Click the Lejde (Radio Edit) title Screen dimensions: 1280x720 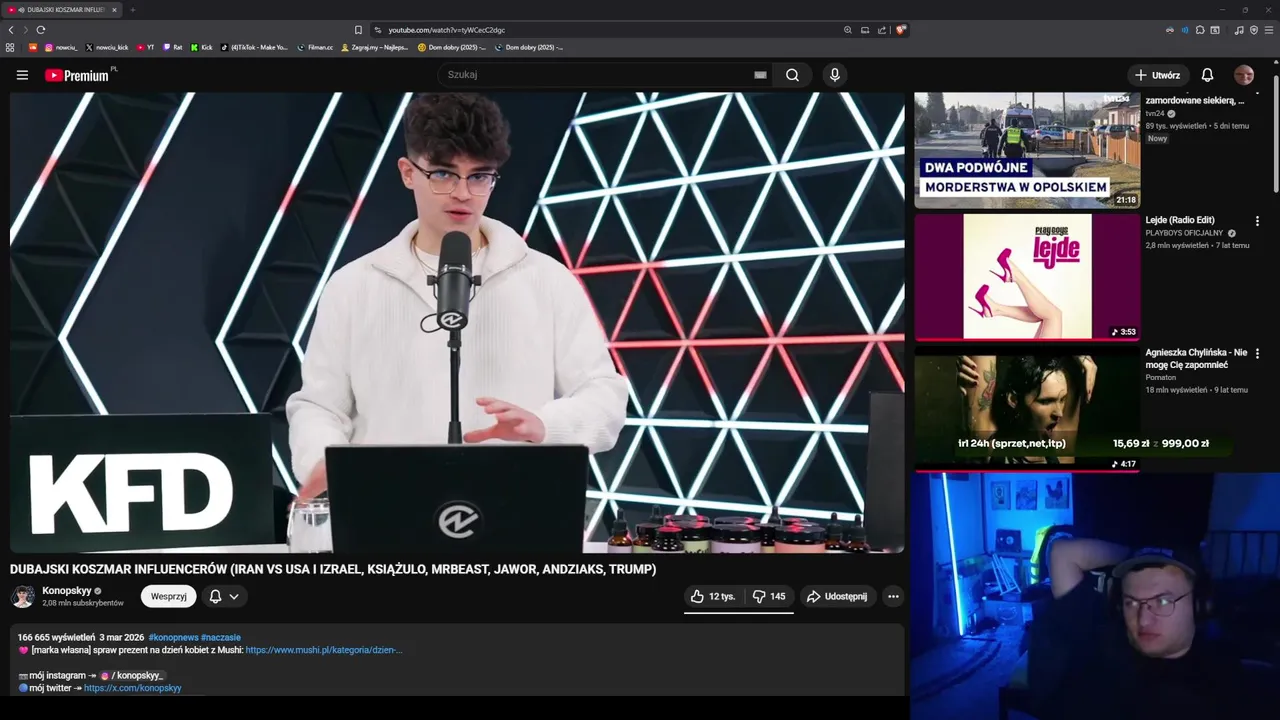(x=1180, y=220)
